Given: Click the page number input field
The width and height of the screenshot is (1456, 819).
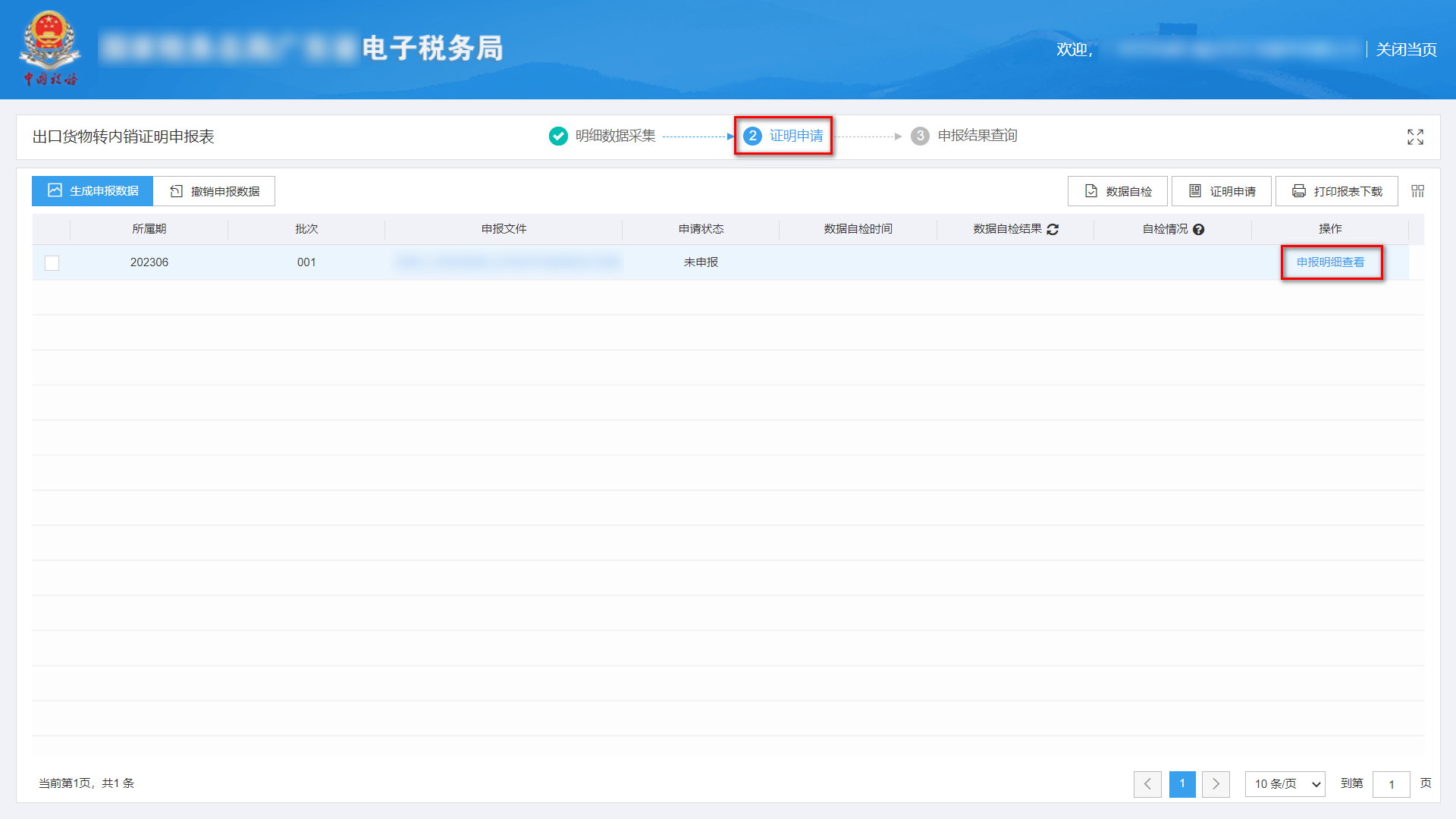Looking at the screenshot, I should click(1392, 784).
